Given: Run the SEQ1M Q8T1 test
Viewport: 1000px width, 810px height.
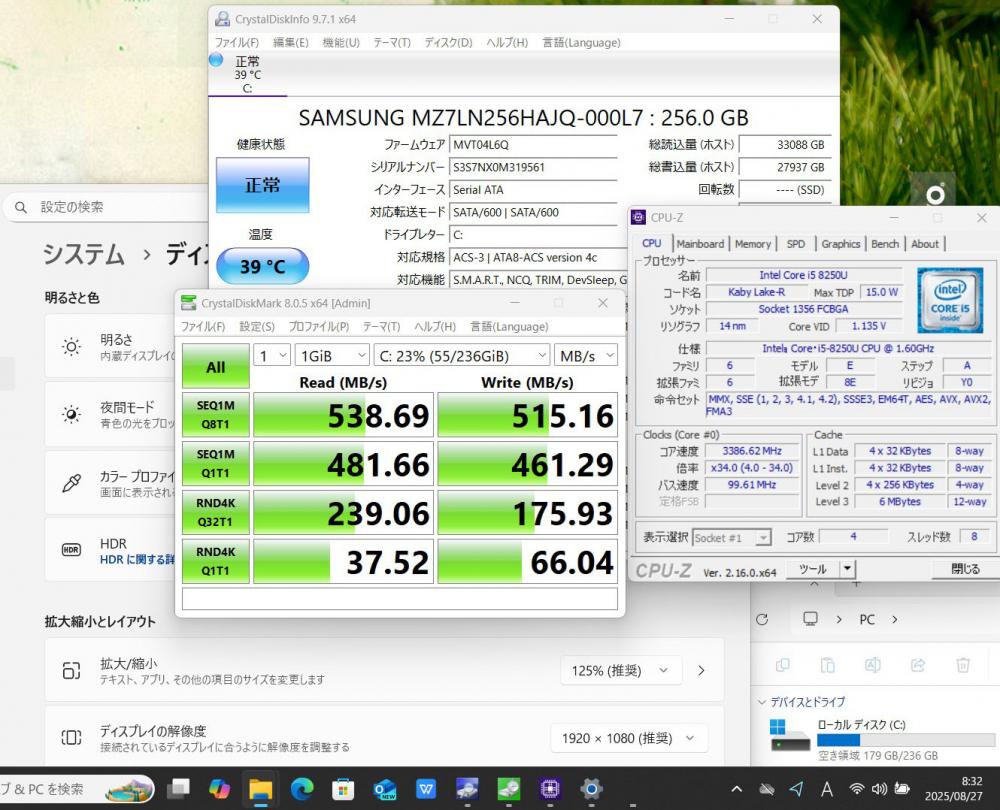Looking at the screenshot, I should (x=216, y=415).
